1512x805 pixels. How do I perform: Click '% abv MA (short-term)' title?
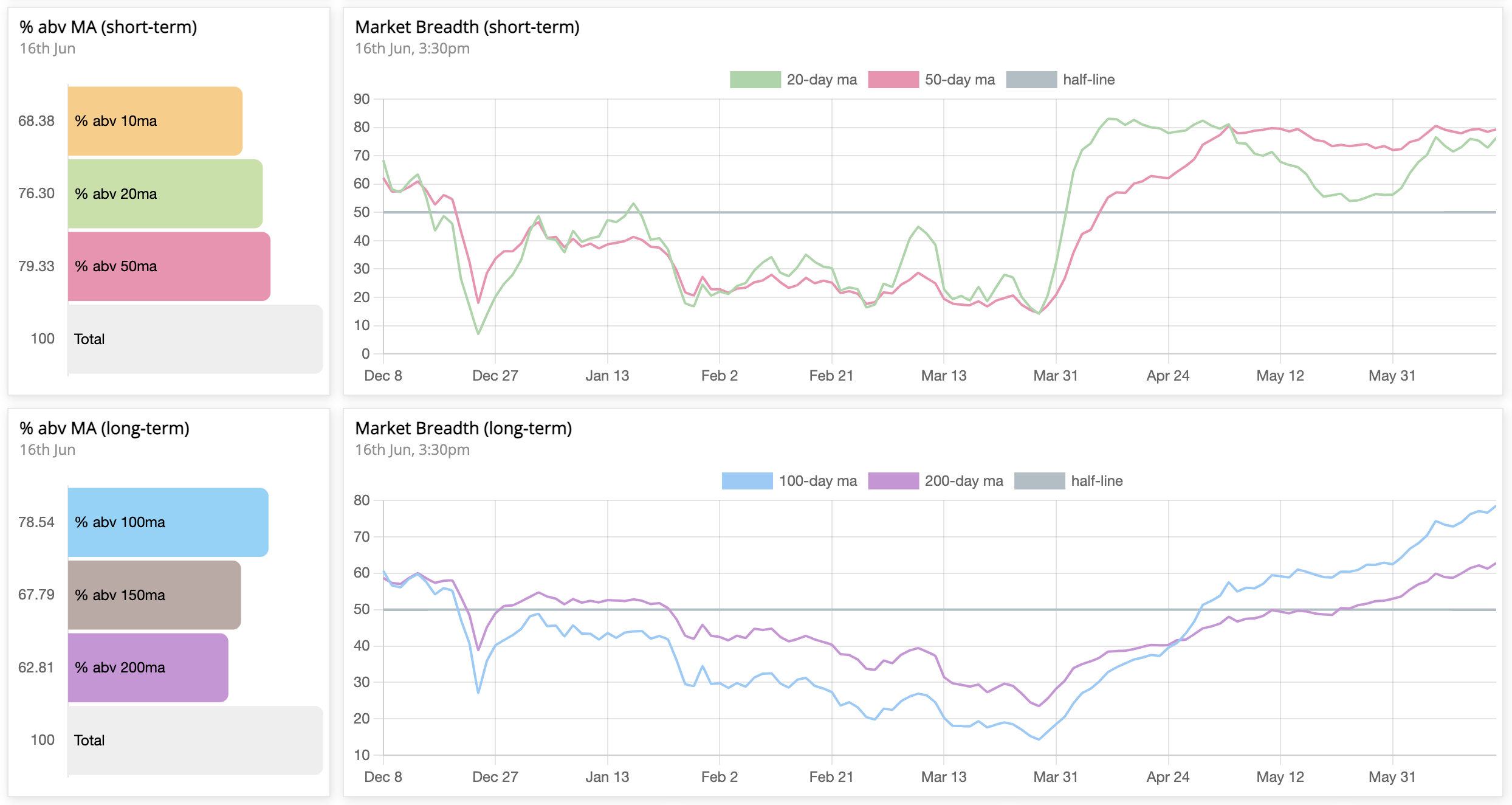click(x=108, y=27)
